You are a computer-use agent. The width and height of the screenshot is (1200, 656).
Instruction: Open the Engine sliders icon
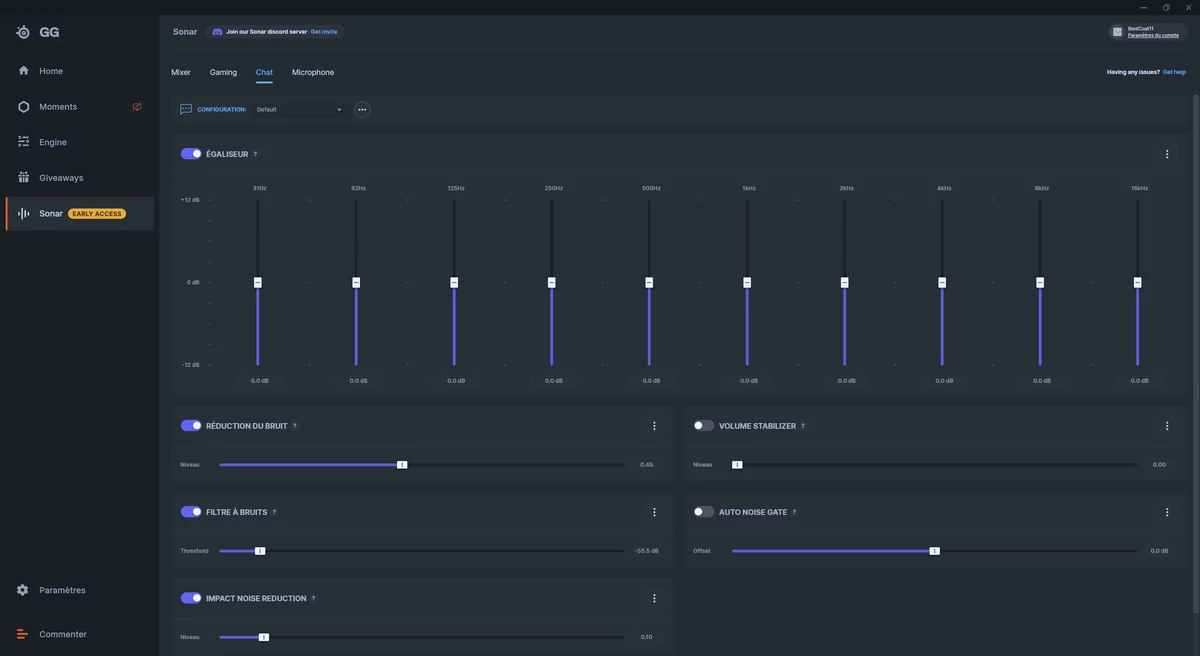[23, 142]
